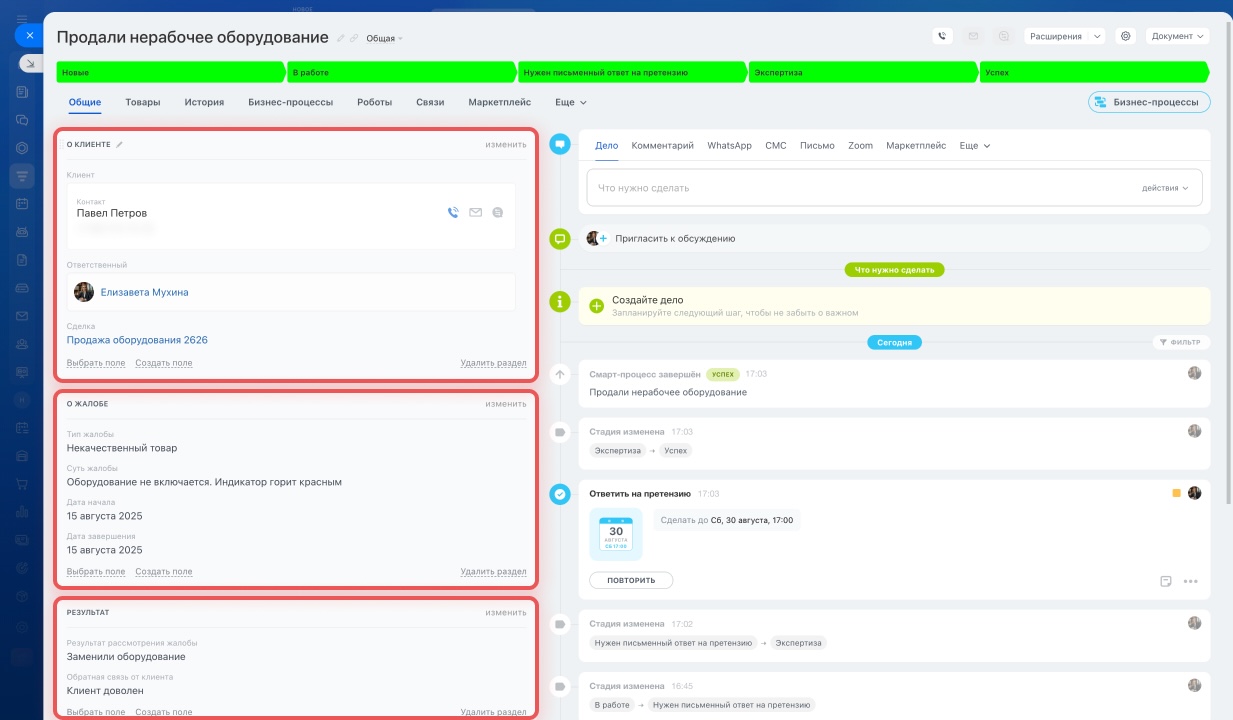Message Павел Петров via chat icon

click(498, 212)
